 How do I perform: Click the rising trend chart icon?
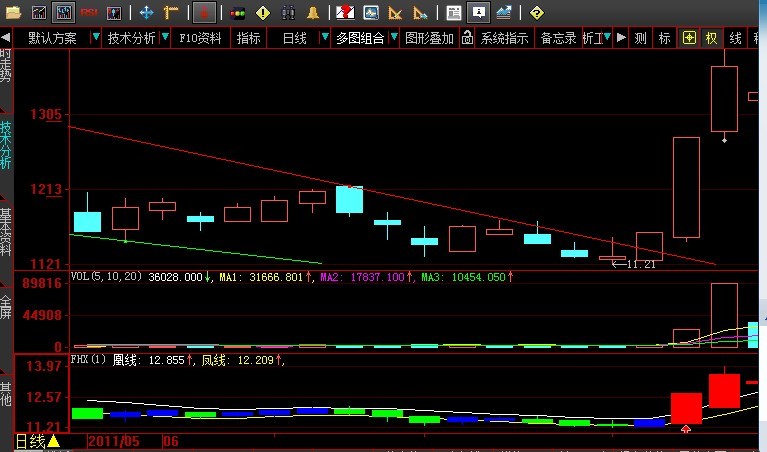504,13
